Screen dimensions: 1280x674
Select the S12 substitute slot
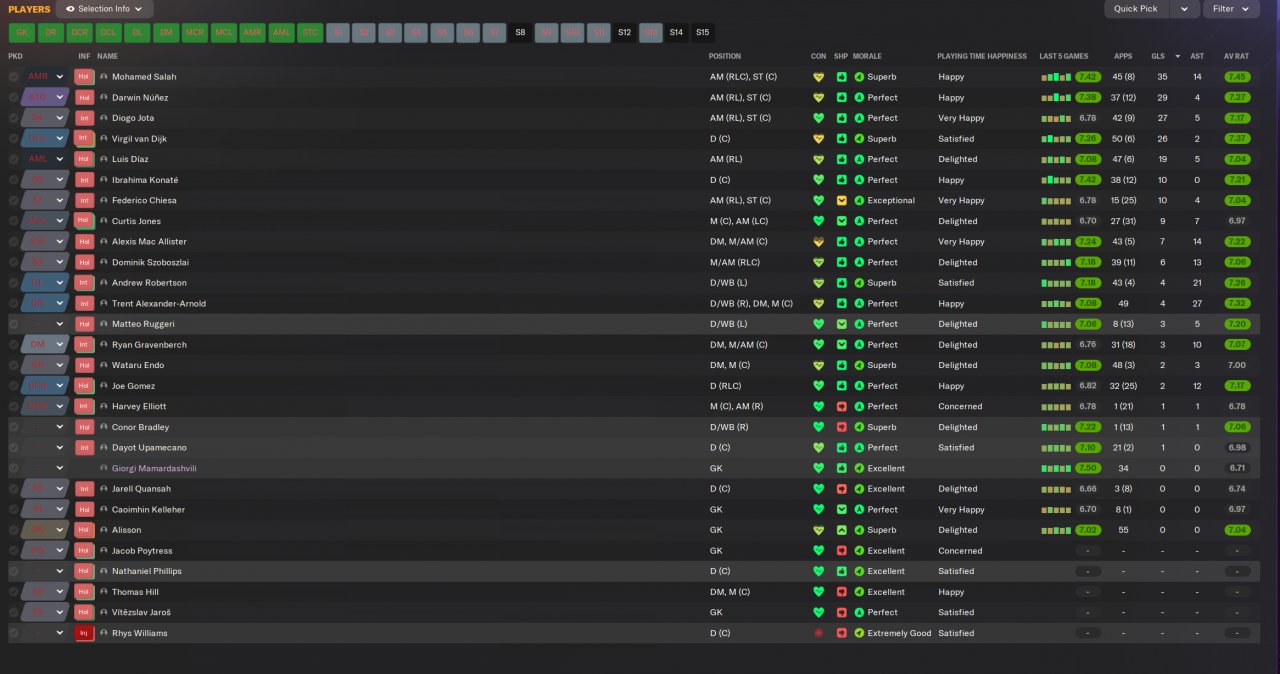pos(624,33)
